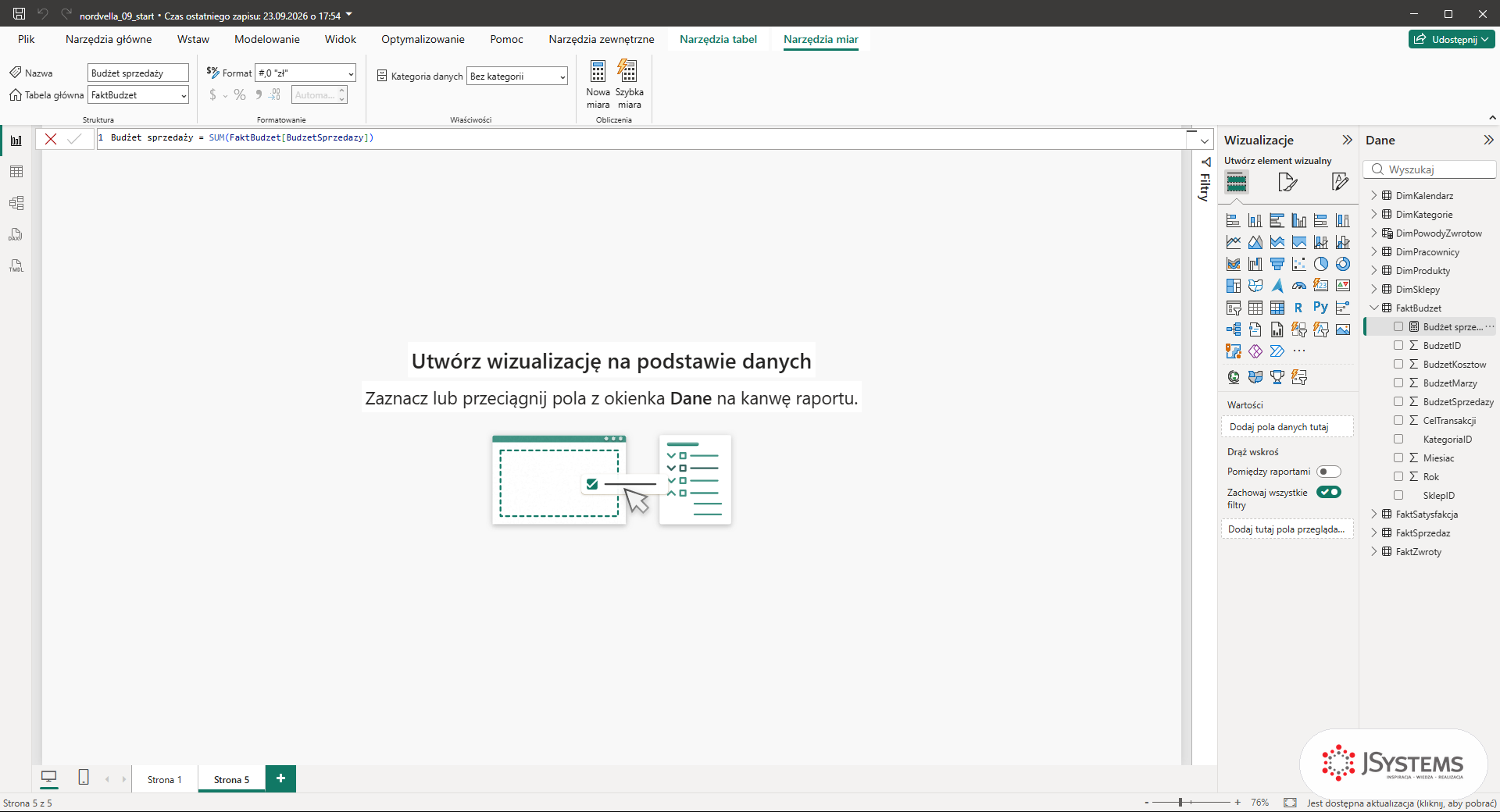The image size is (1500, 812).
Task: Switch to mobile layout icon
Action: click(84, 777)
